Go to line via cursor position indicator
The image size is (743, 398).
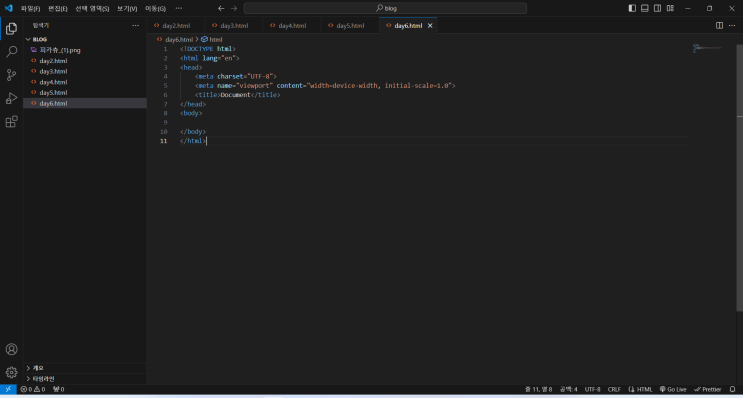[538, 389]
